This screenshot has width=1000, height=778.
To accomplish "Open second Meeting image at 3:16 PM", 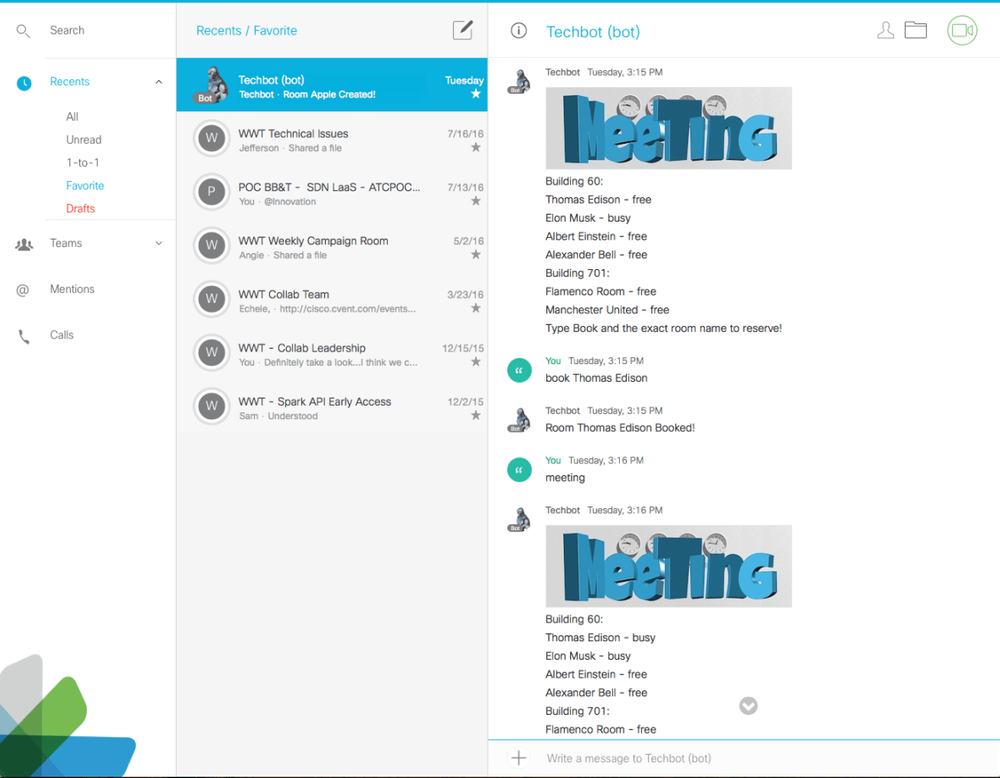I will (668, 566).
